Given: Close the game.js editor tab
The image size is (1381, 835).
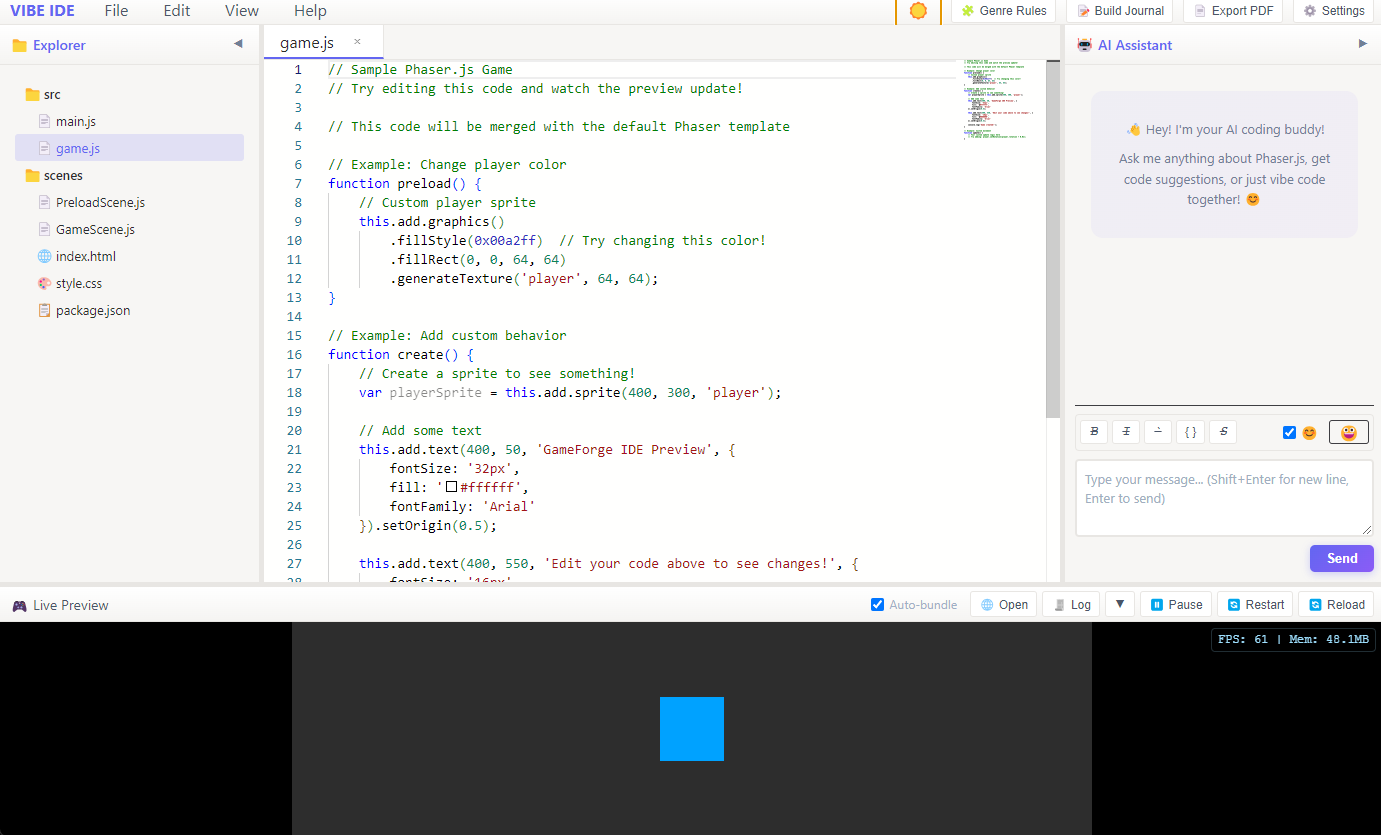Looking at the screenshot, I should pos(357,42).
